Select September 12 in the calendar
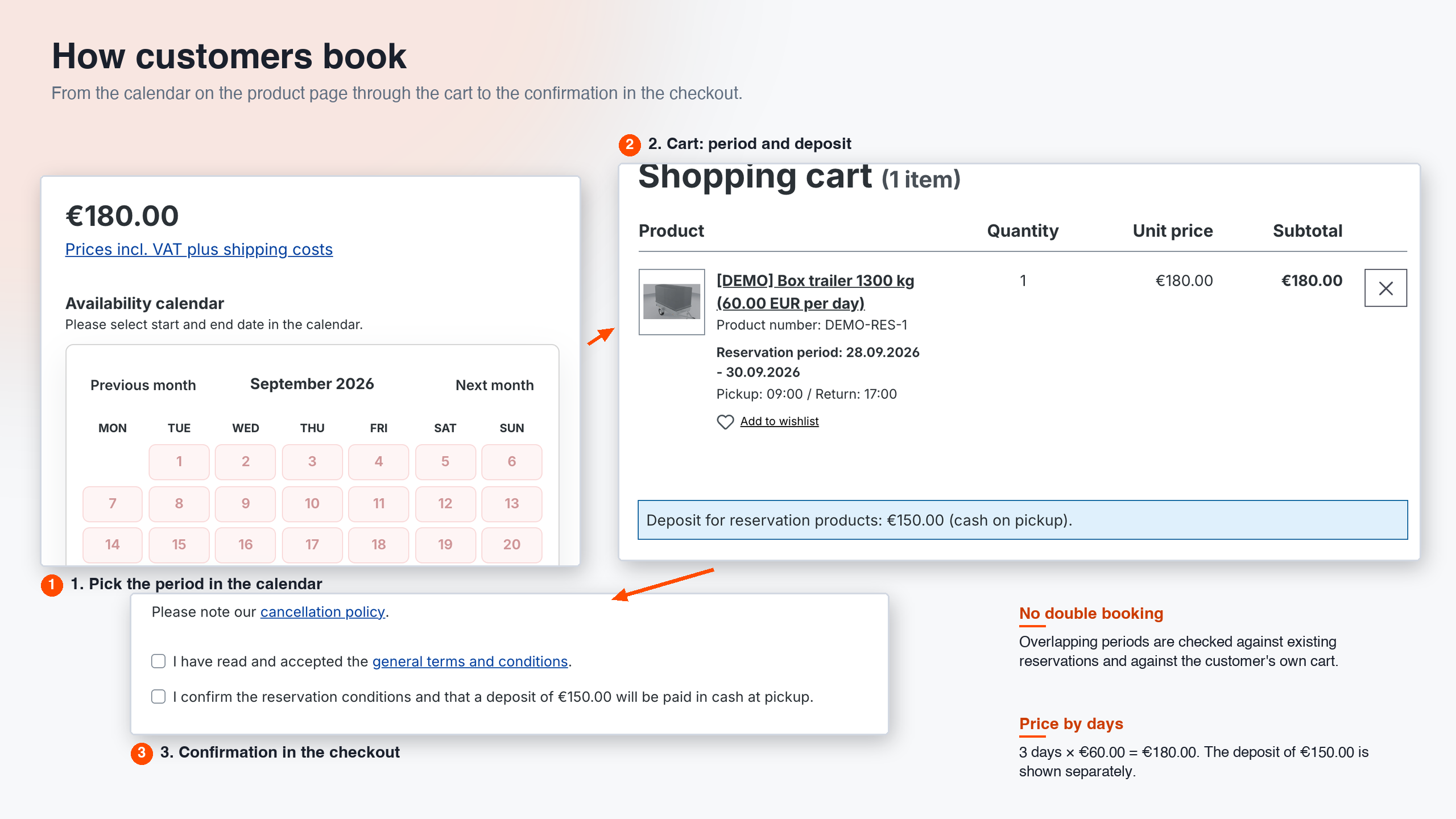 [x=445, y=504]
